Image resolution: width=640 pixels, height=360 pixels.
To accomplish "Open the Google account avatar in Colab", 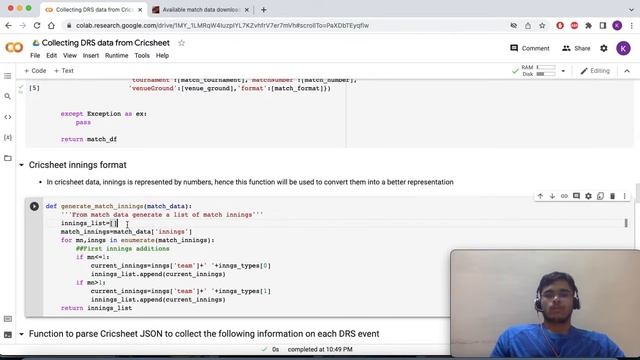I will pos(623,48).
